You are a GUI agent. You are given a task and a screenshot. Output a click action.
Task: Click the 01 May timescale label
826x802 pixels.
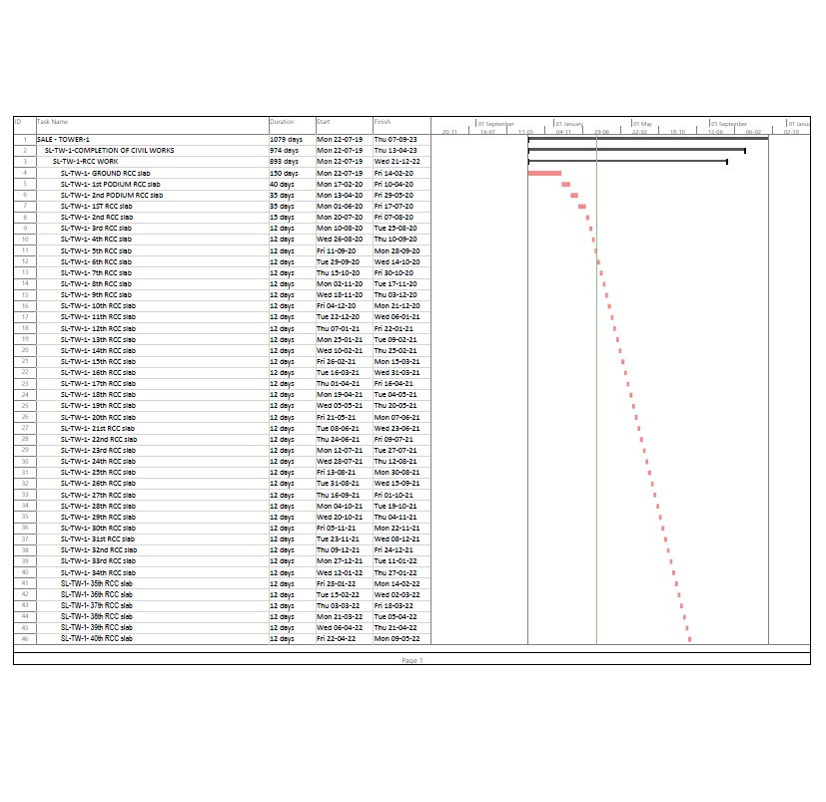coord(642,124)
